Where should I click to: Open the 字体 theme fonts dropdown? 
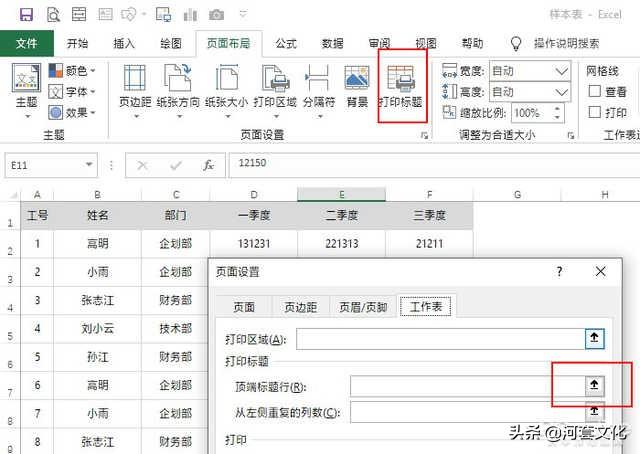click(x=72, y=91)
